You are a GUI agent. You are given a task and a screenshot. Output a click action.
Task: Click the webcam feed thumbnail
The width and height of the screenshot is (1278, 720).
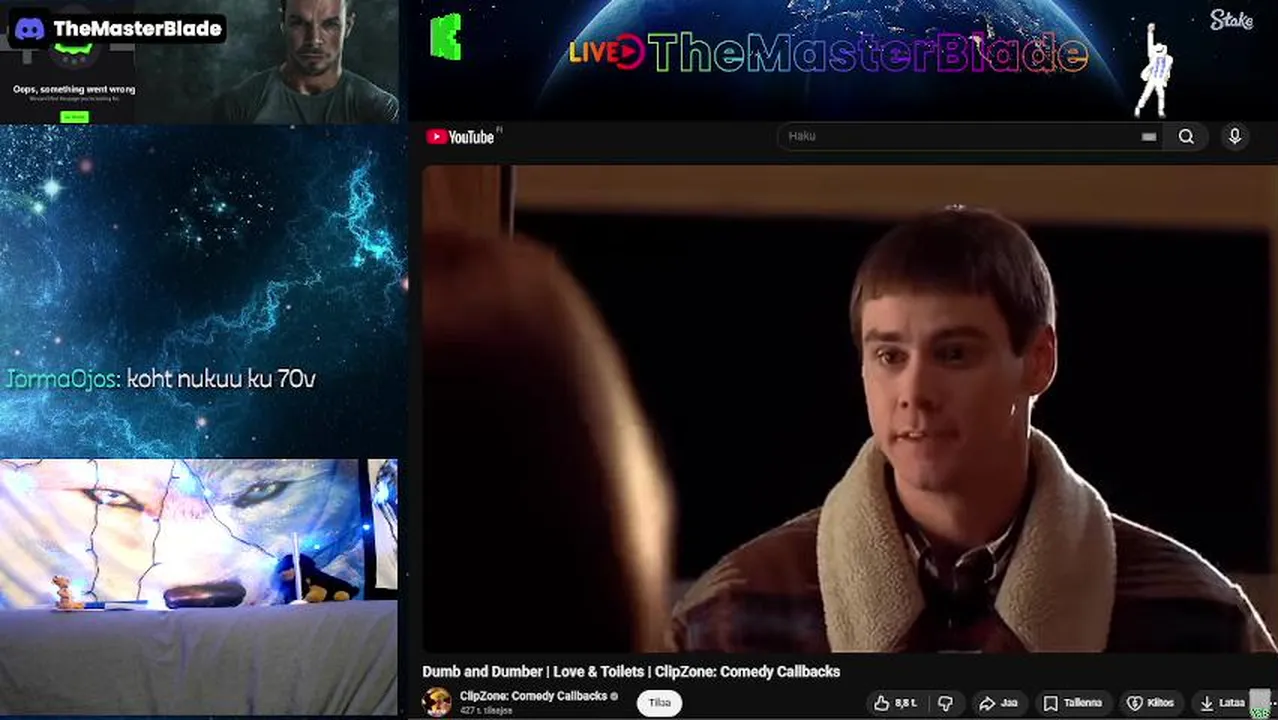(199, 586)
